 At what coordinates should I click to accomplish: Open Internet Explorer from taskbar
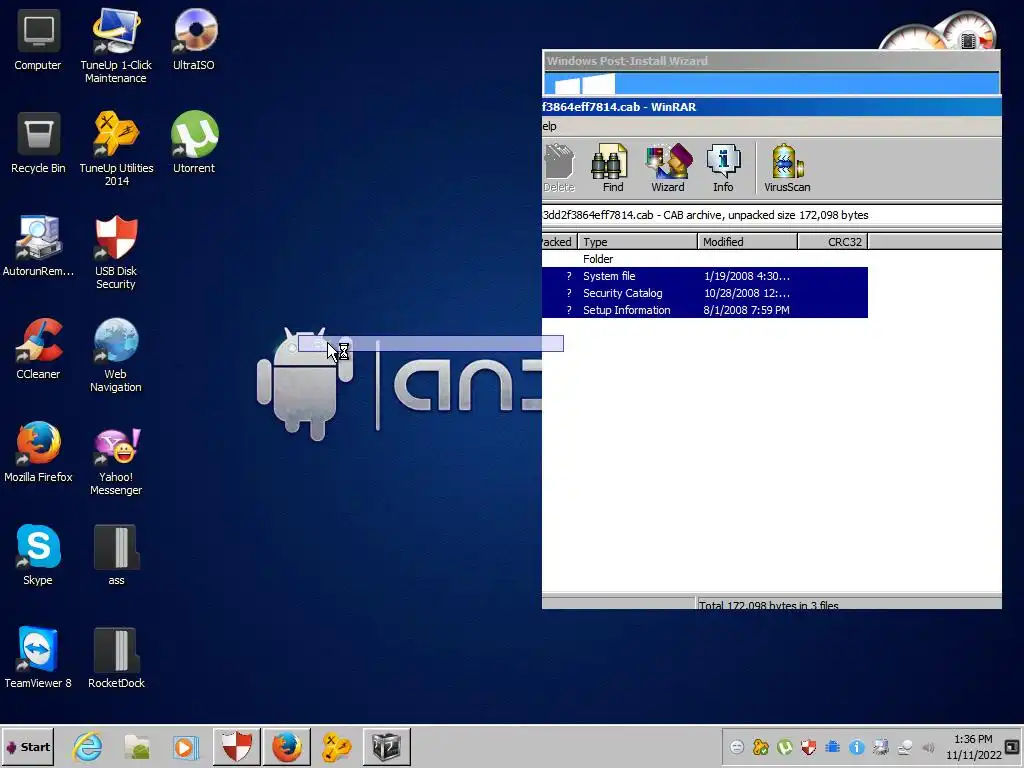click(x=88, y=746)
